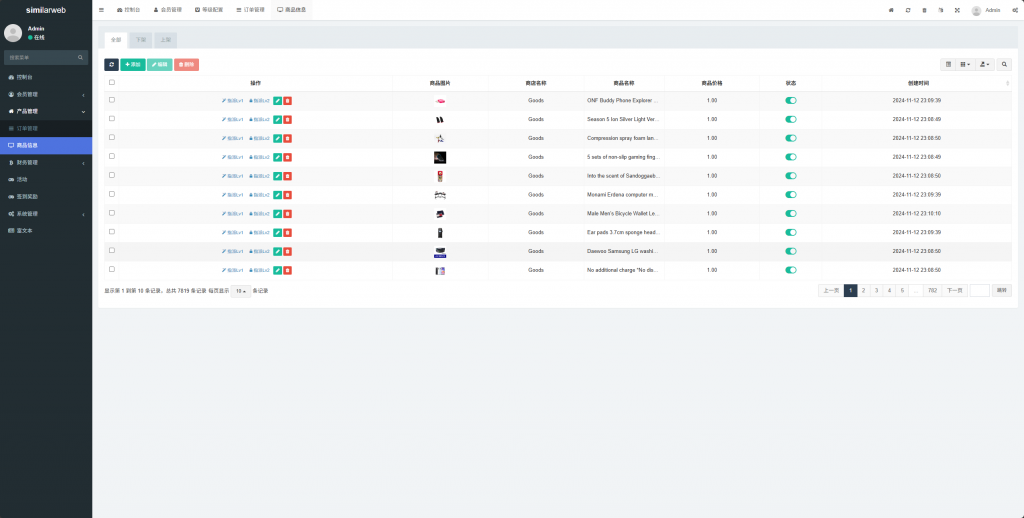Click the hamburger menu icon to collapse sidebar

coord(101,10)
